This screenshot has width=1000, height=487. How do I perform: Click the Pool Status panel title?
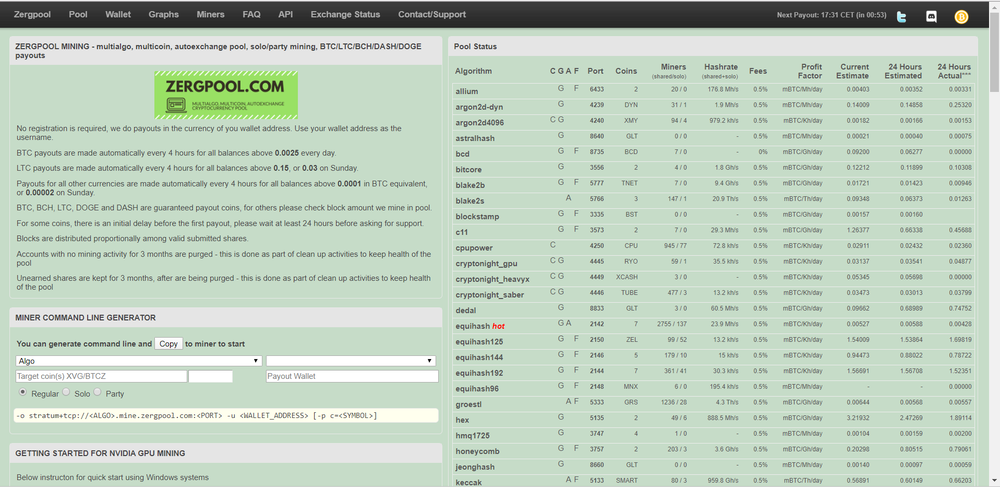[x=476, y=47]
